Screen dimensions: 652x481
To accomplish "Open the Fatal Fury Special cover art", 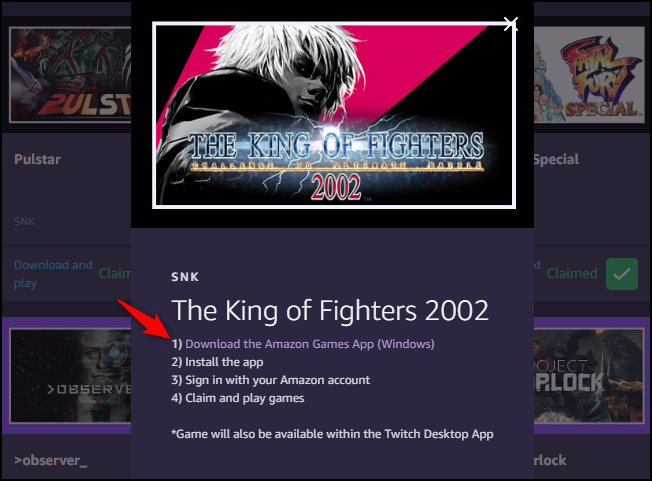I will pyautogui.click(x=589, y=75).
